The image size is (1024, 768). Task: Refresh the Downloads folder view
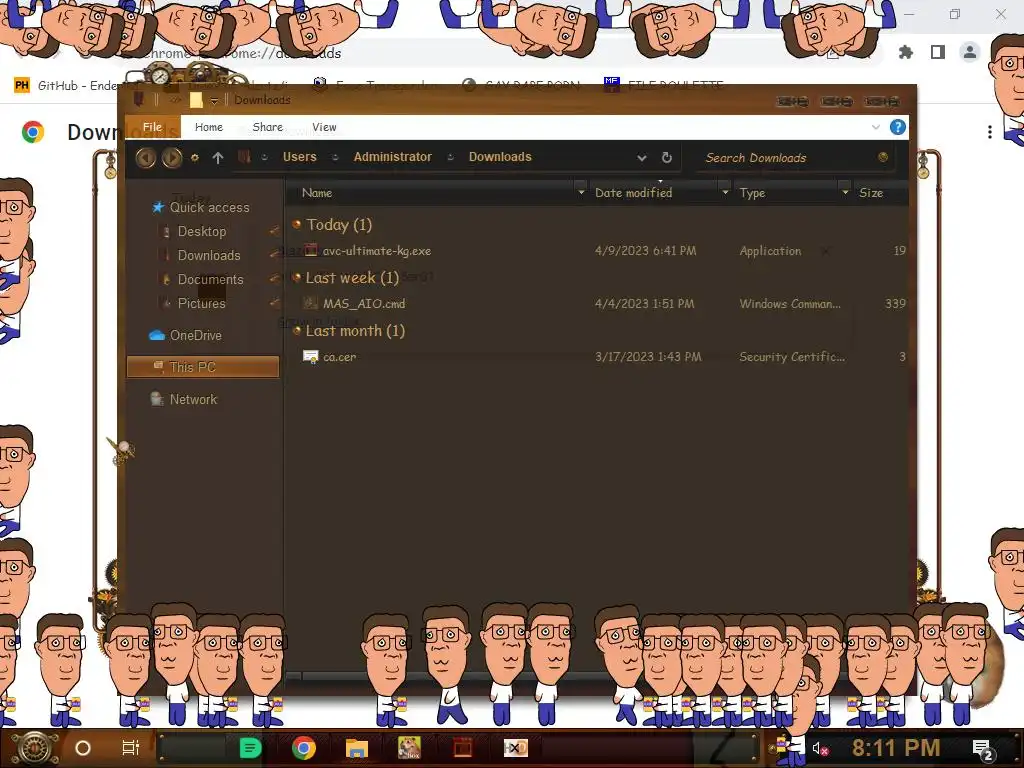click(x=667, y=157)
